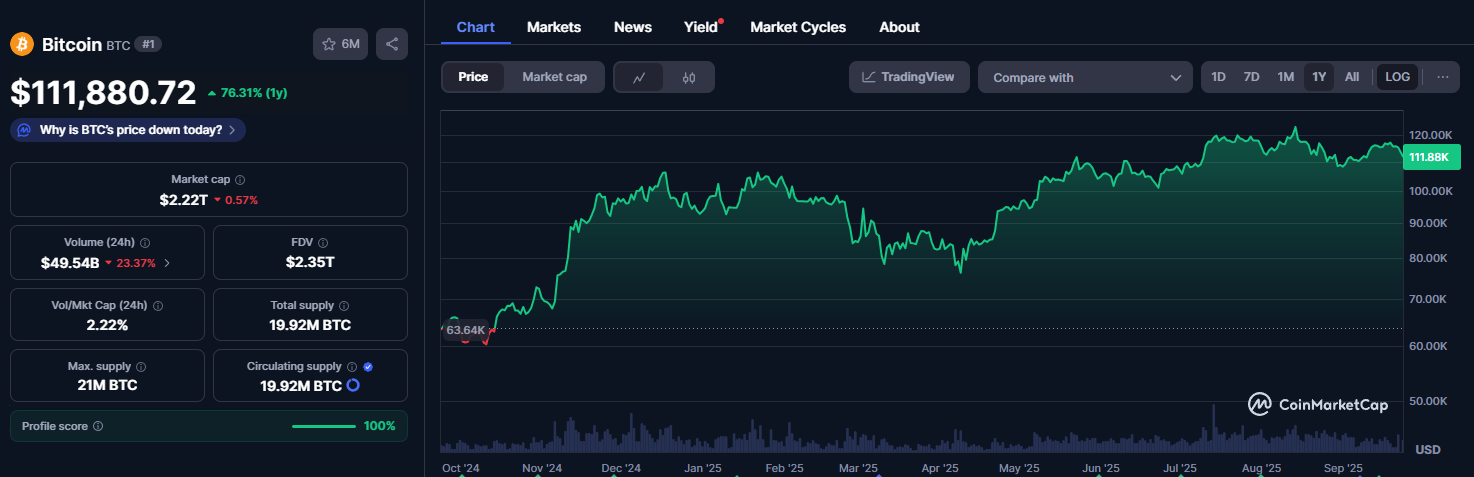Click the #1 rank badge

tap(148, 44)
